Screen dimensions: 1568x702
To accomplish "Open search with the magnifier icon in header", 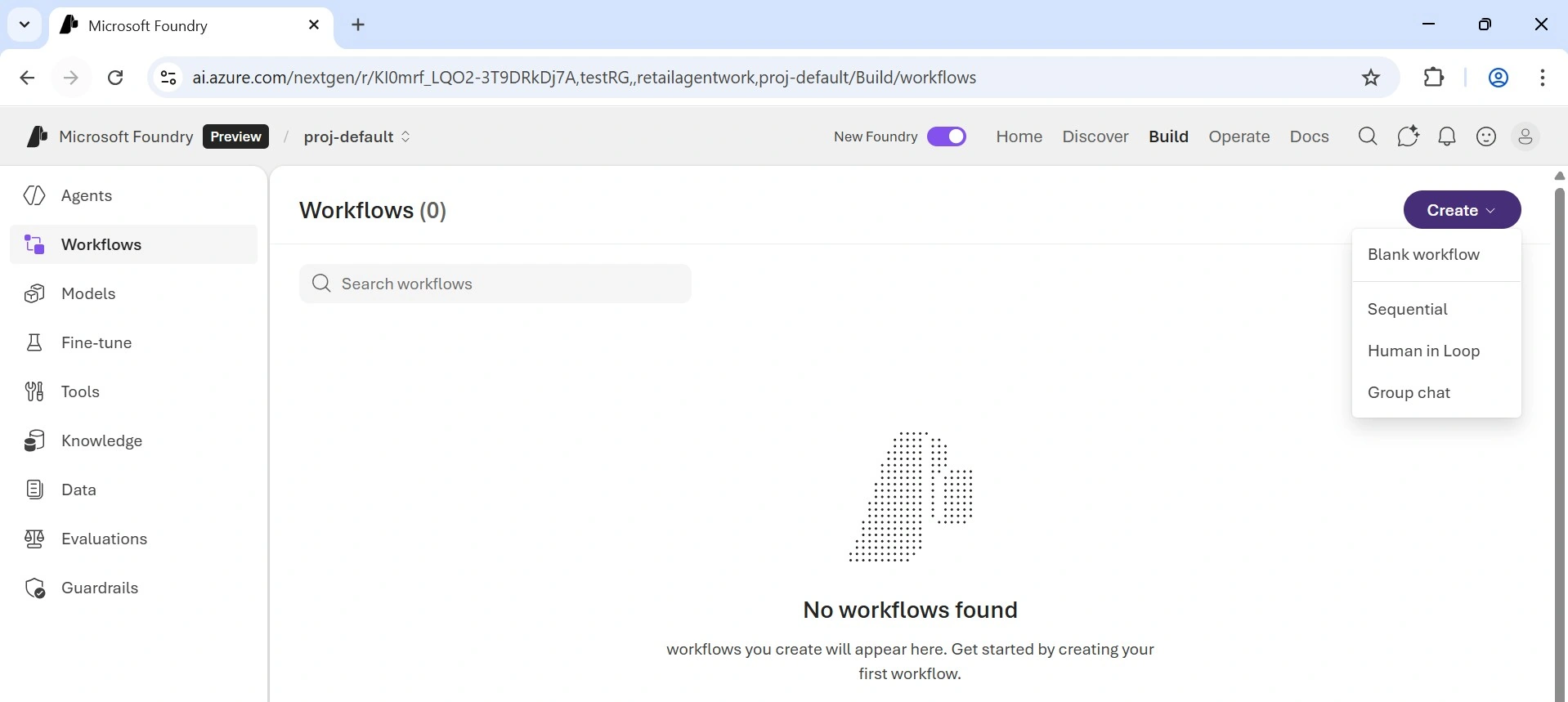I will click(1368, 136).
